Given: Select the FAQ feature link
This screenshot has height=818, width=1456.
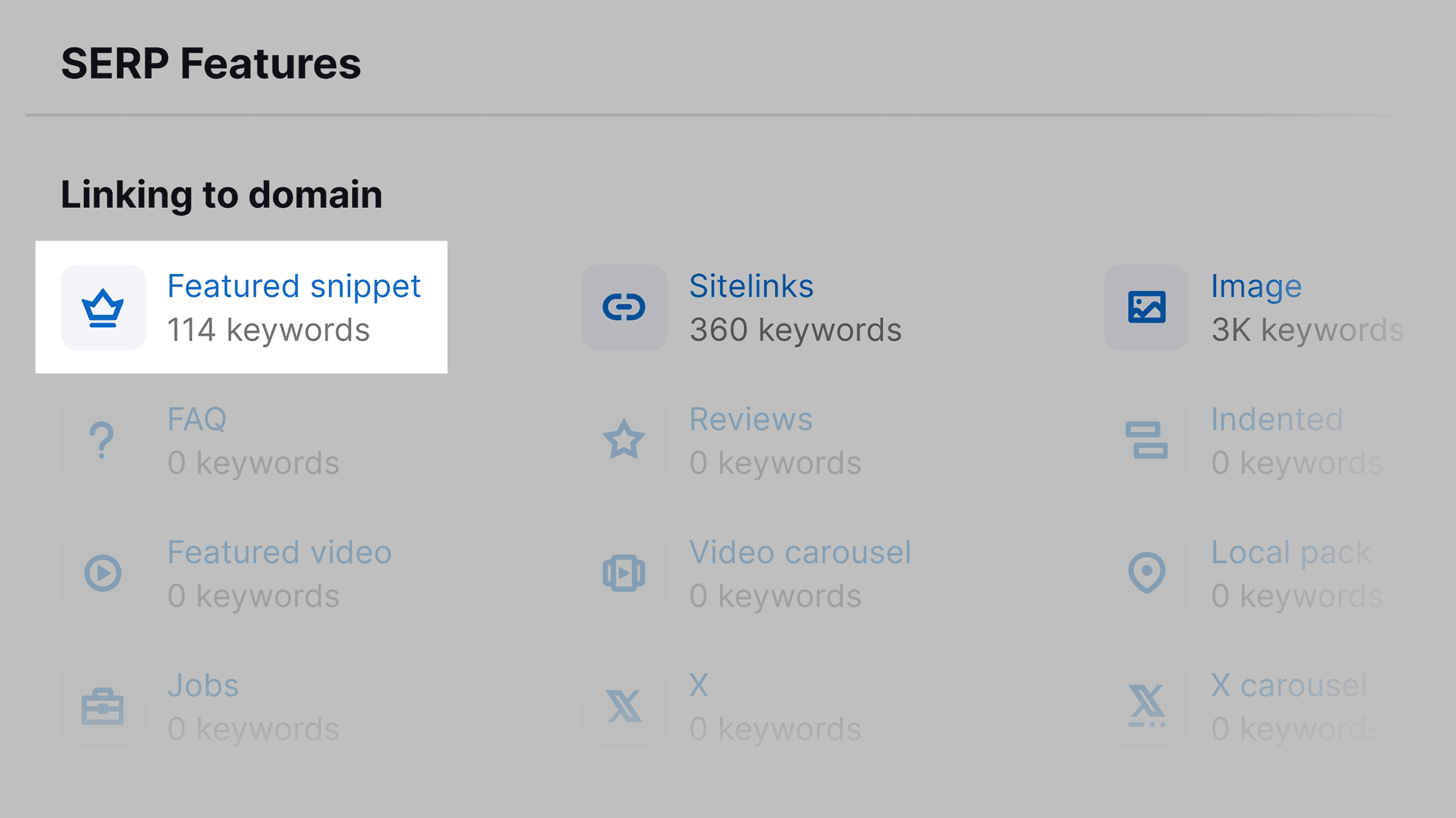Looking at the screenshot, I should 197,420.
